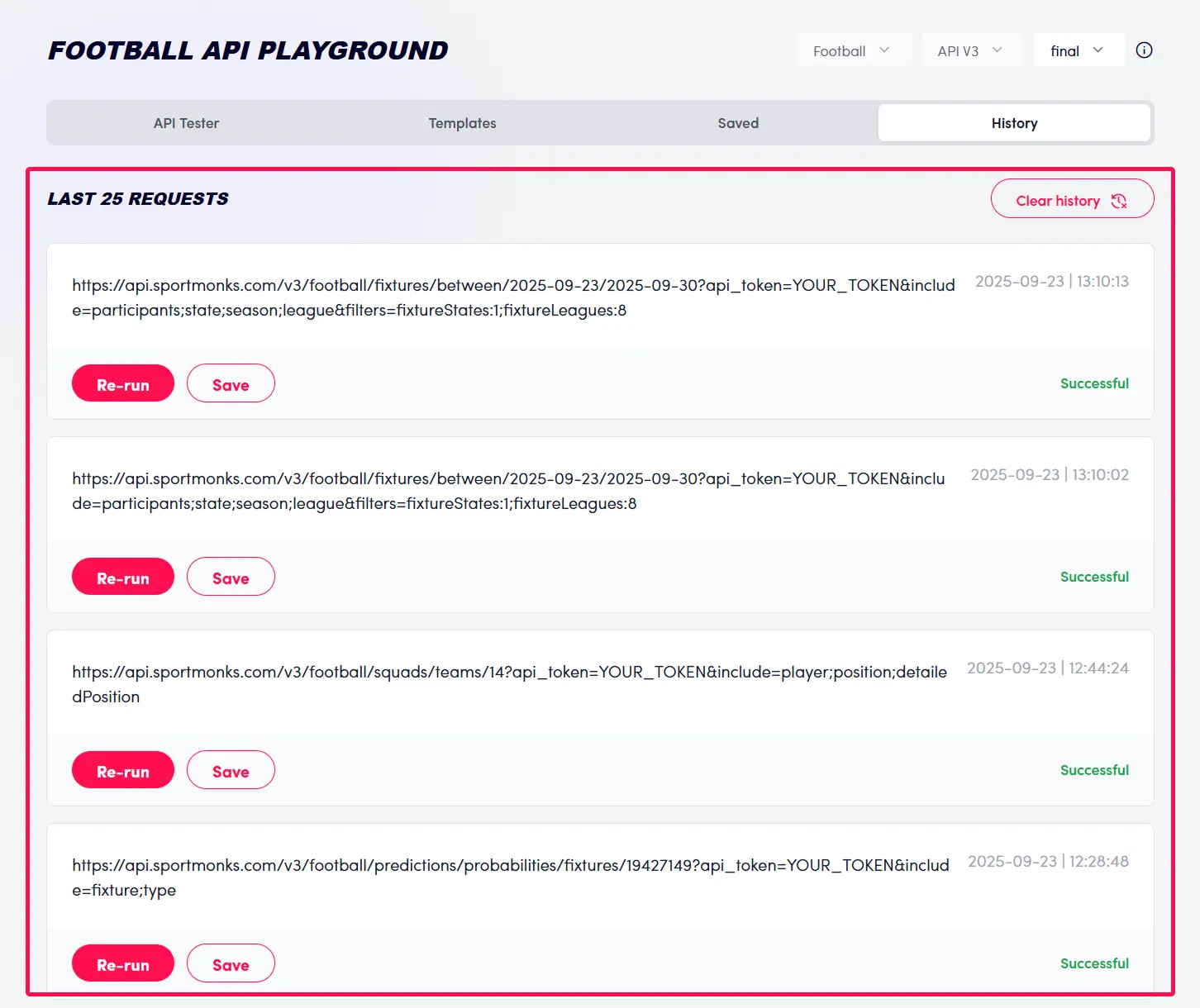Go to the Saved tab
The height and width of the screenshot is (1008, 1200).
[x=738, y=122]
